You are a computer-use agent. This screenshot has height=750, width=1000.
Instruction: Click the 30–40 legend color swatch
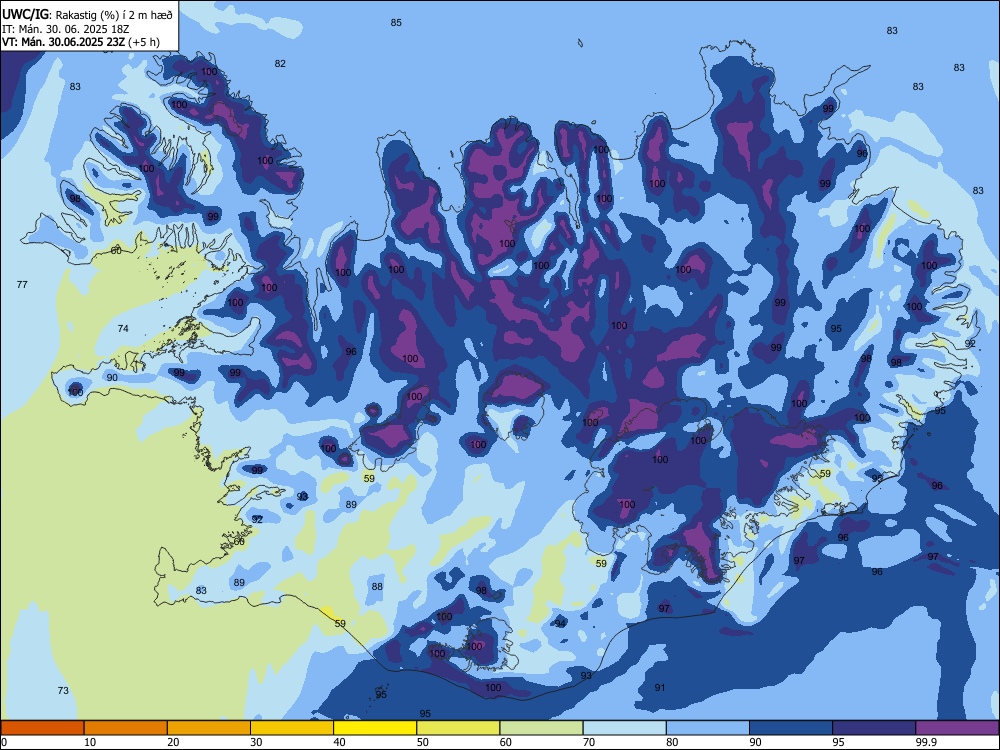(292, 728)
